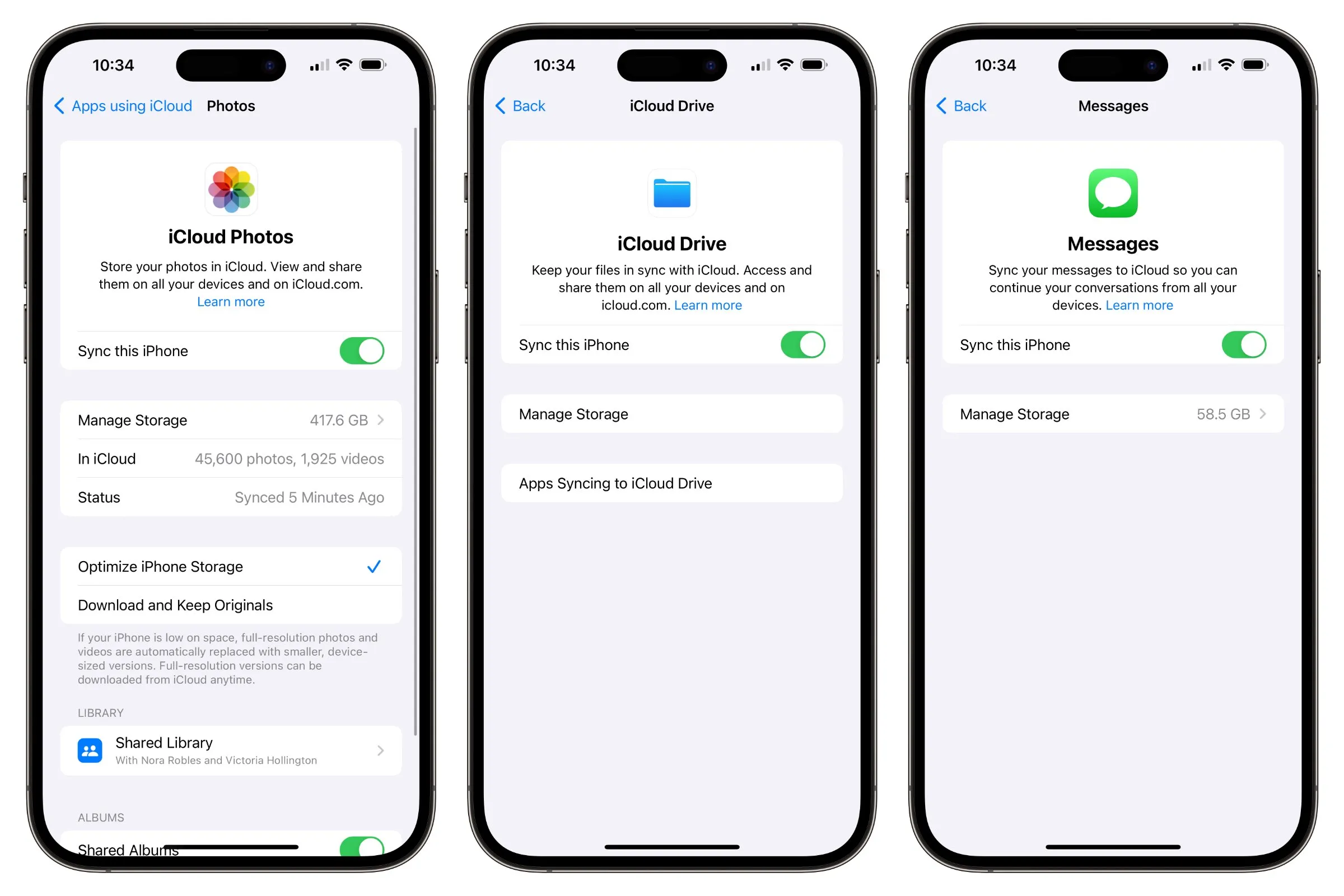Screen dimensions: 1344x896
Task: Expand Apps Syncing to iCloud Drive
Action: (x=672, y=483)
